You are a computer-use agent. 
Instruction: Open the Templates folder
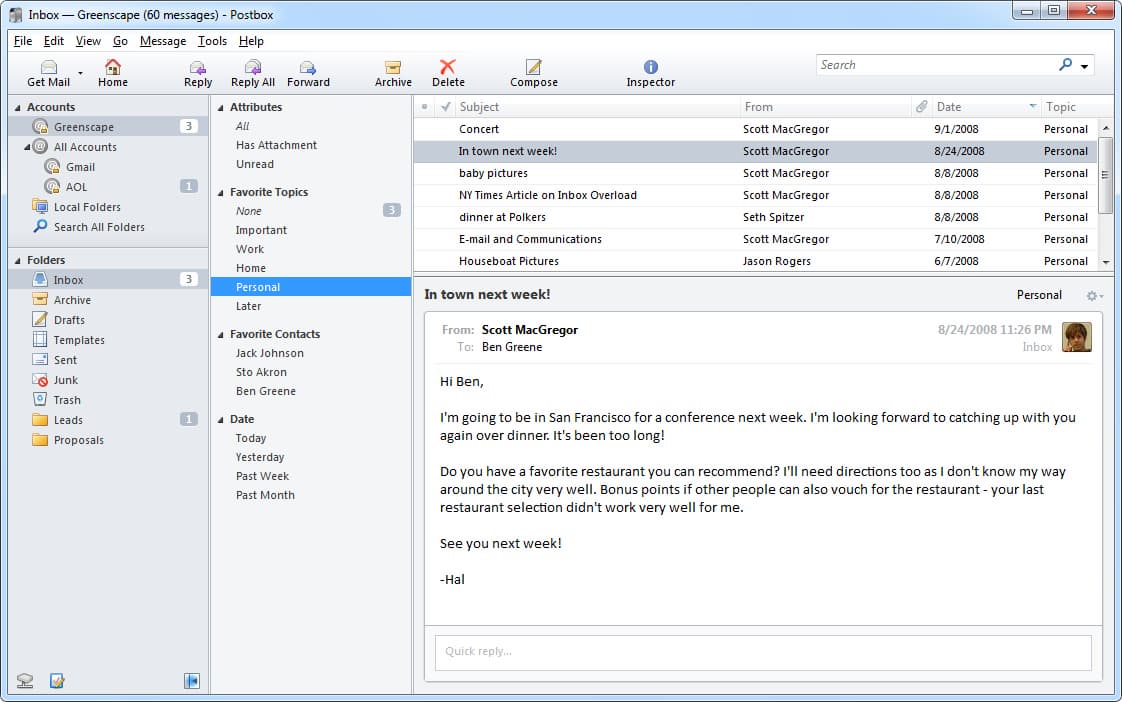coord(107,340)
